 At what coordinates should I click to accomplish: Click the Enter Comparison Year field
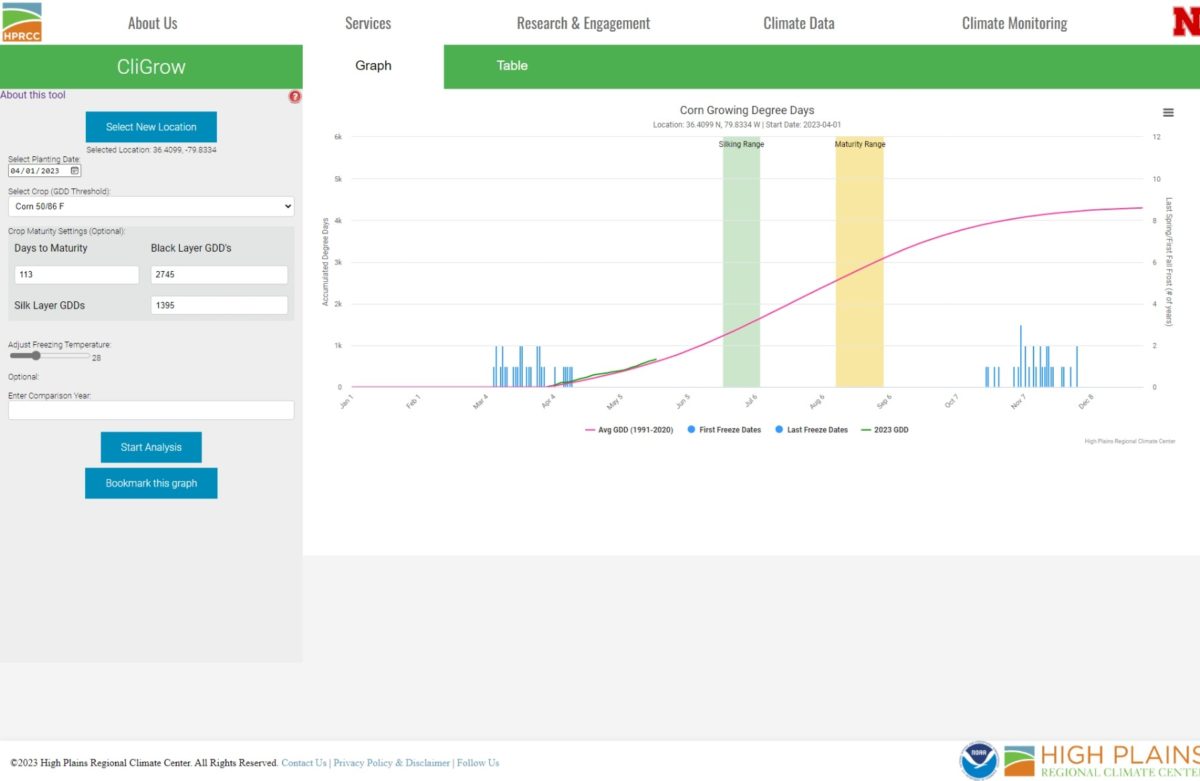(x=151, y=410)
